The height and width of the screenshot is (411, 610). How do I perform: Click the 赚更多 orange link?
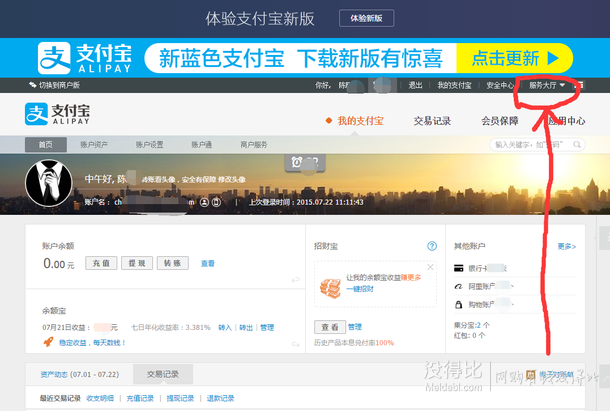411,278
